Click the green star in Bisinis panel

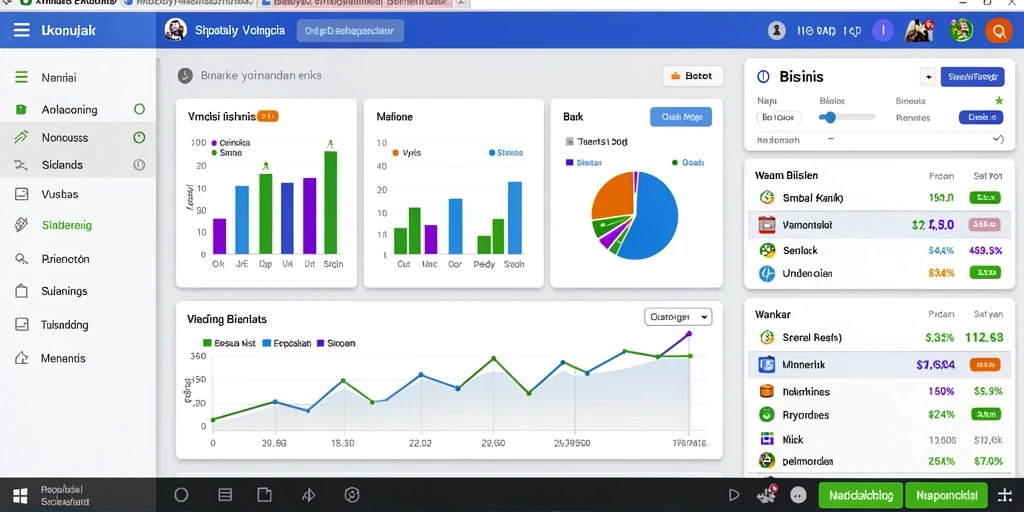(x=998, y=101)
